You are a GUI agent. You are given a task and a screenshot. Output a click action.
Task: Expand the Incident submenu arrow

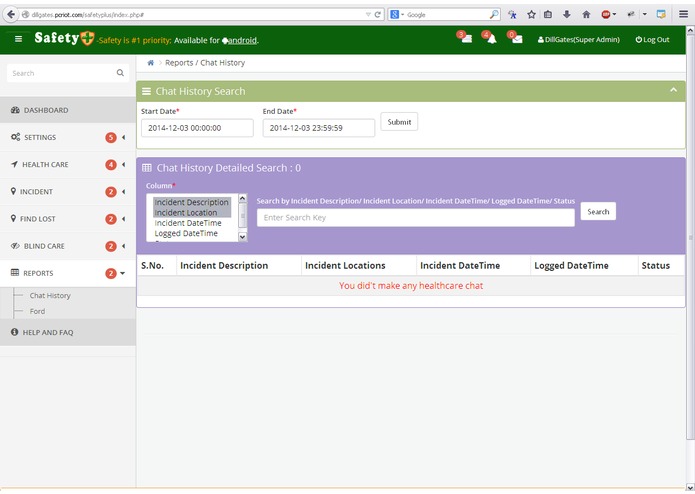point(124,192)
